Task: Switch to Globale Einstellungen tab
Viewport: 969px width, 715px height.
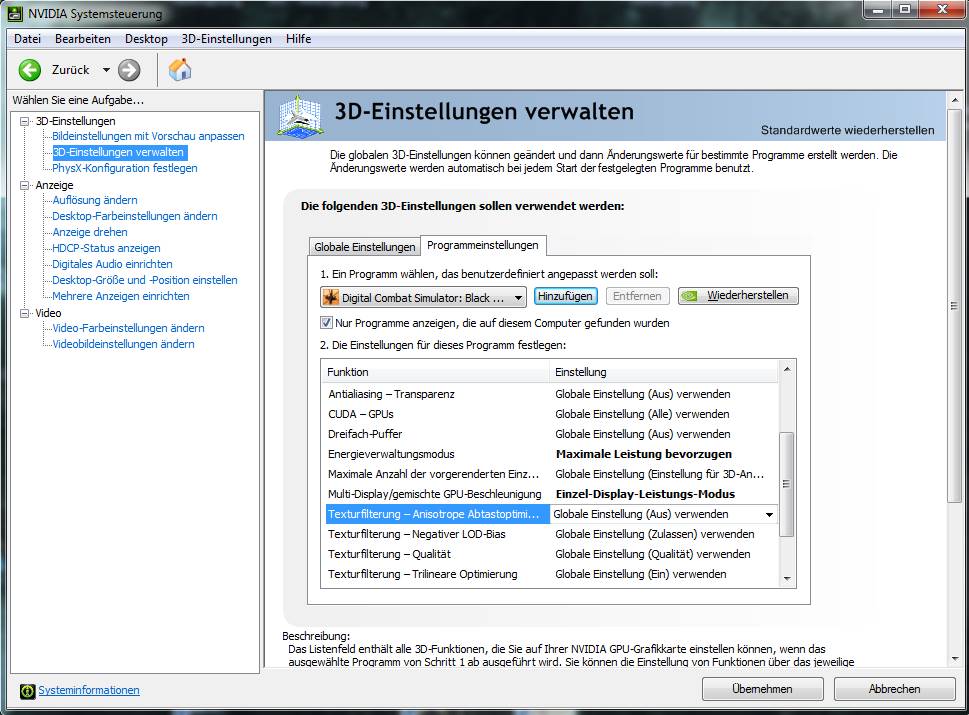Action: (x=365, y=247)
